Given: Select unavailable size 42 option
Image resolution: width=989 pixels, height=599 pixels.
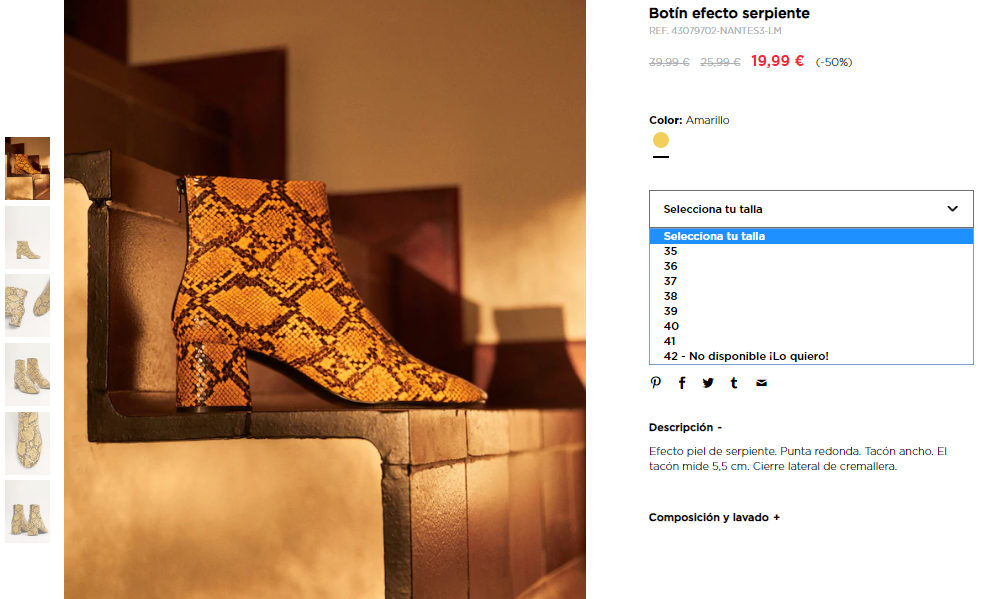Looking at the screenshot, I should click(x=746, y=356).
